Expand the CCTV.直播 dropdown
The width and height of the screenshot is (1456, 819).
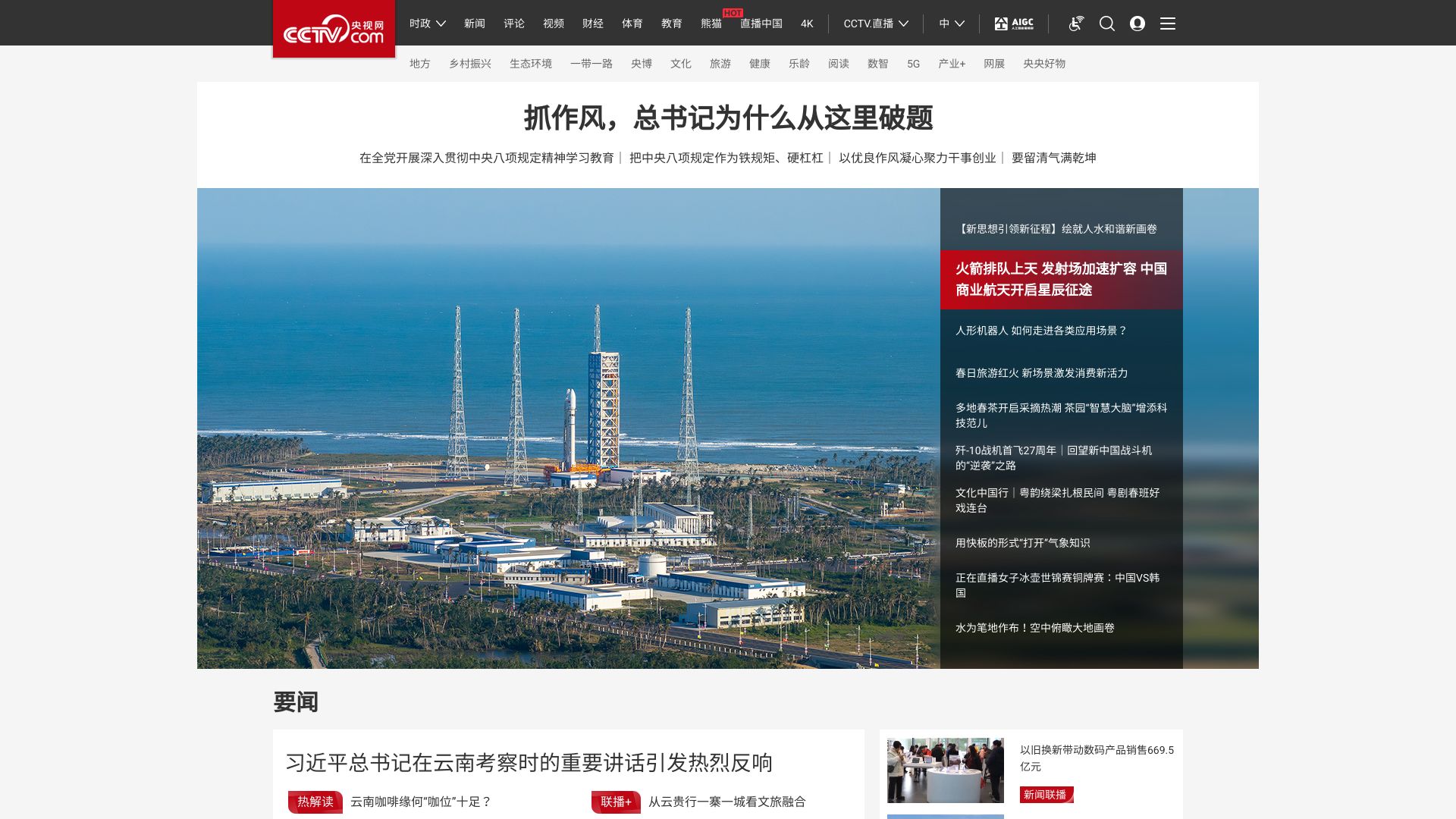876,24
